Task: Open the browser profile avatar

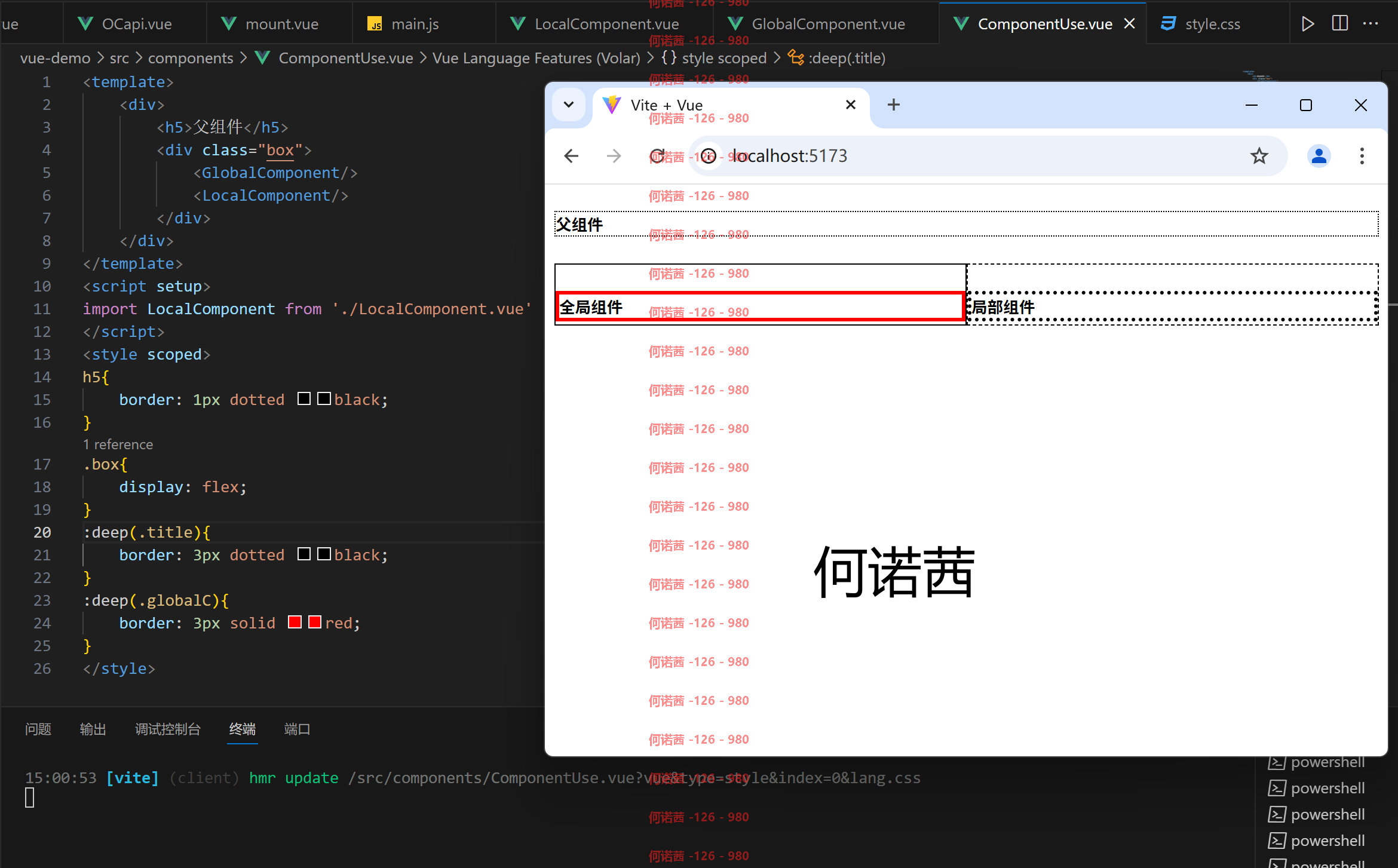Action: (1319, 156)
